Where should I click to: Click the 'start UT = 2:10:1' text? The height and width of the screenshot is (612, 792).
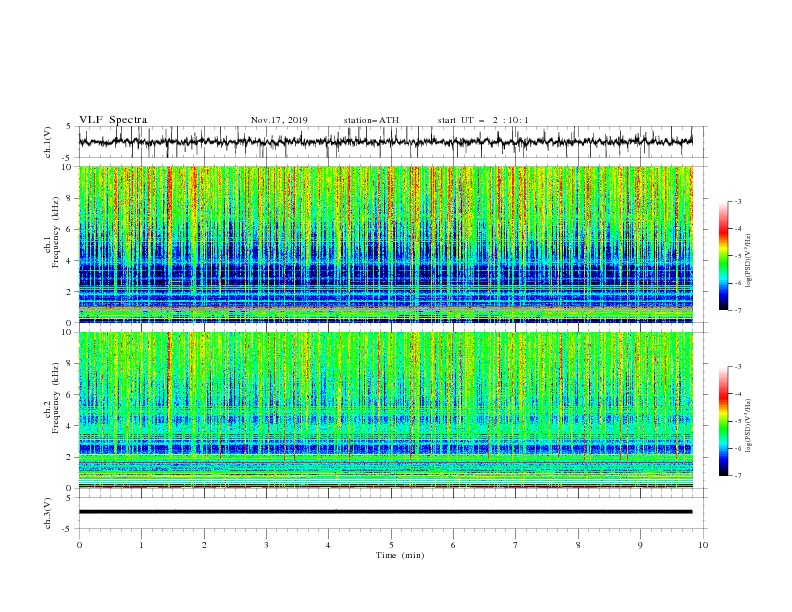tap(483, 120)
